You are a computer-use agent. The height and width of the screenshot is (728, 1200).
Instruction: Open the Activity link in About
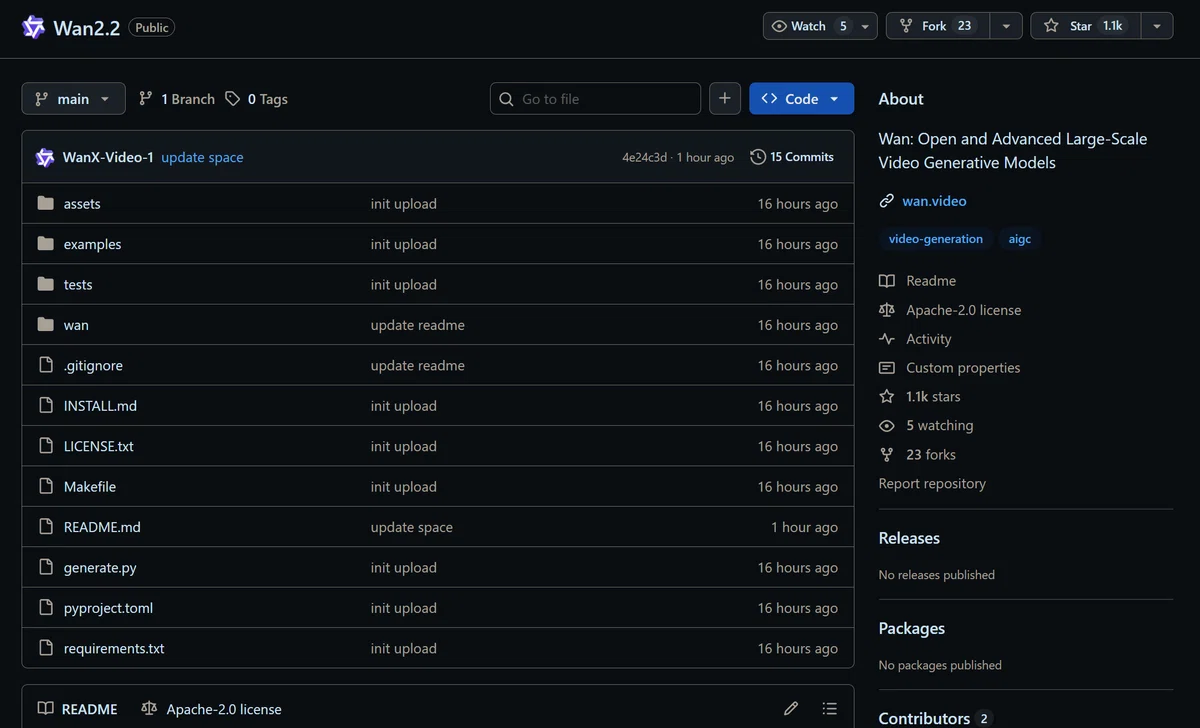tap(929, 339)
